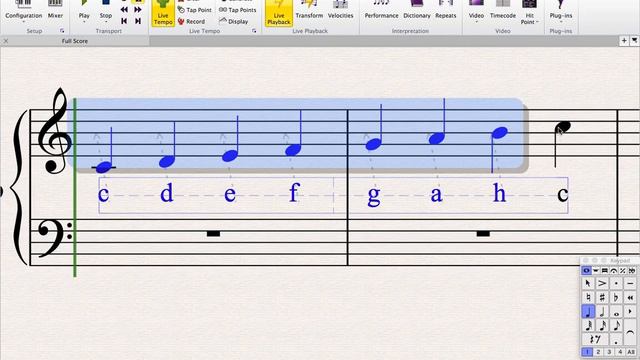The image size is (640, 360).
Task: Select the eighth note on Keypad
Action: coord(616,325)
